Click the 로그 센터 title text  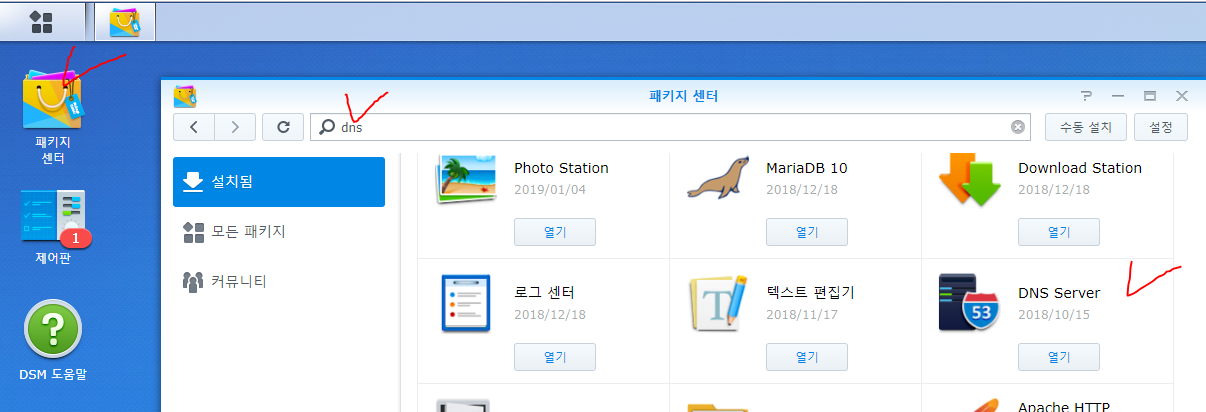(x=545, y=293)
